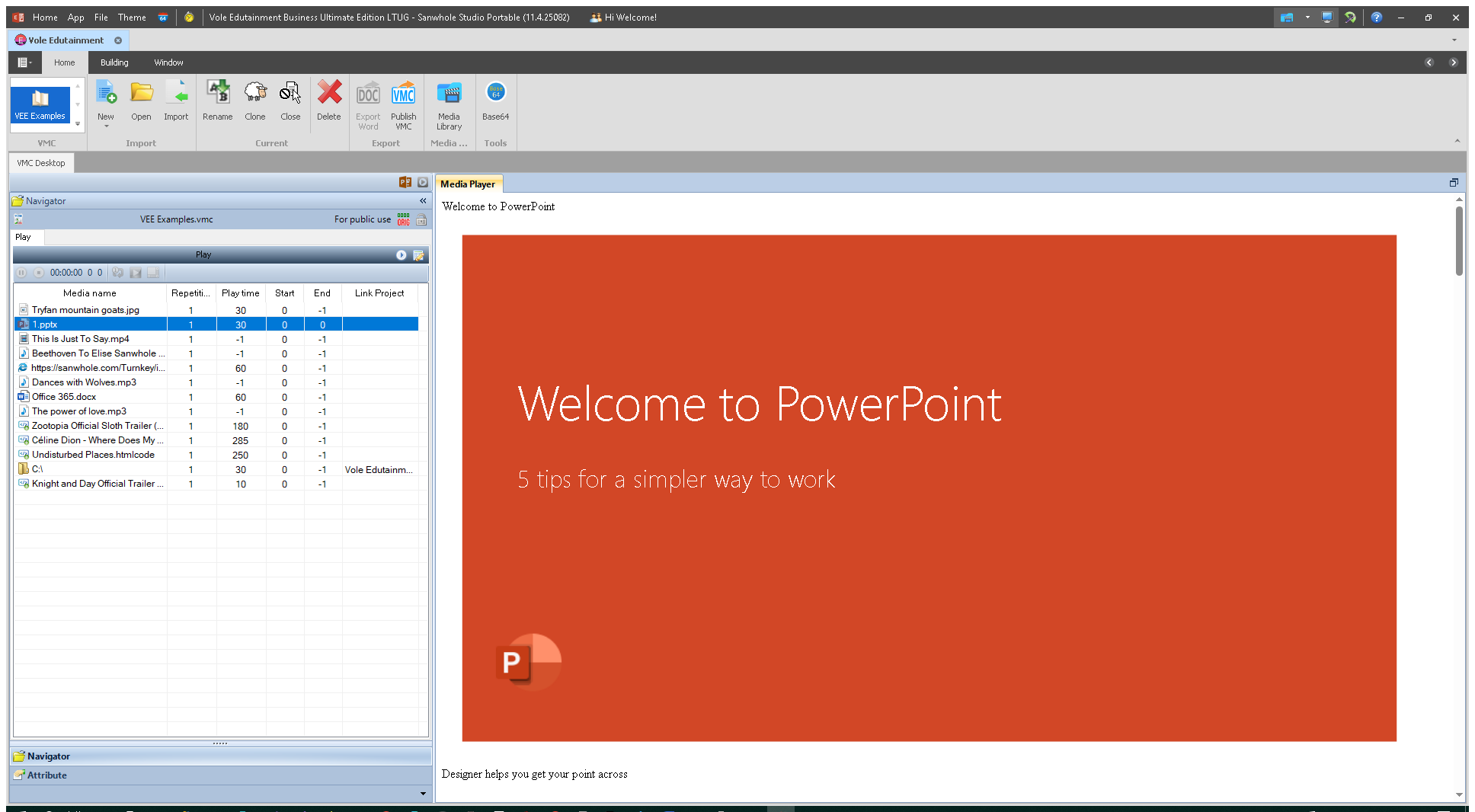Click the red Delete X icon
Screen dimensions: 1475x812
(329, 93)
